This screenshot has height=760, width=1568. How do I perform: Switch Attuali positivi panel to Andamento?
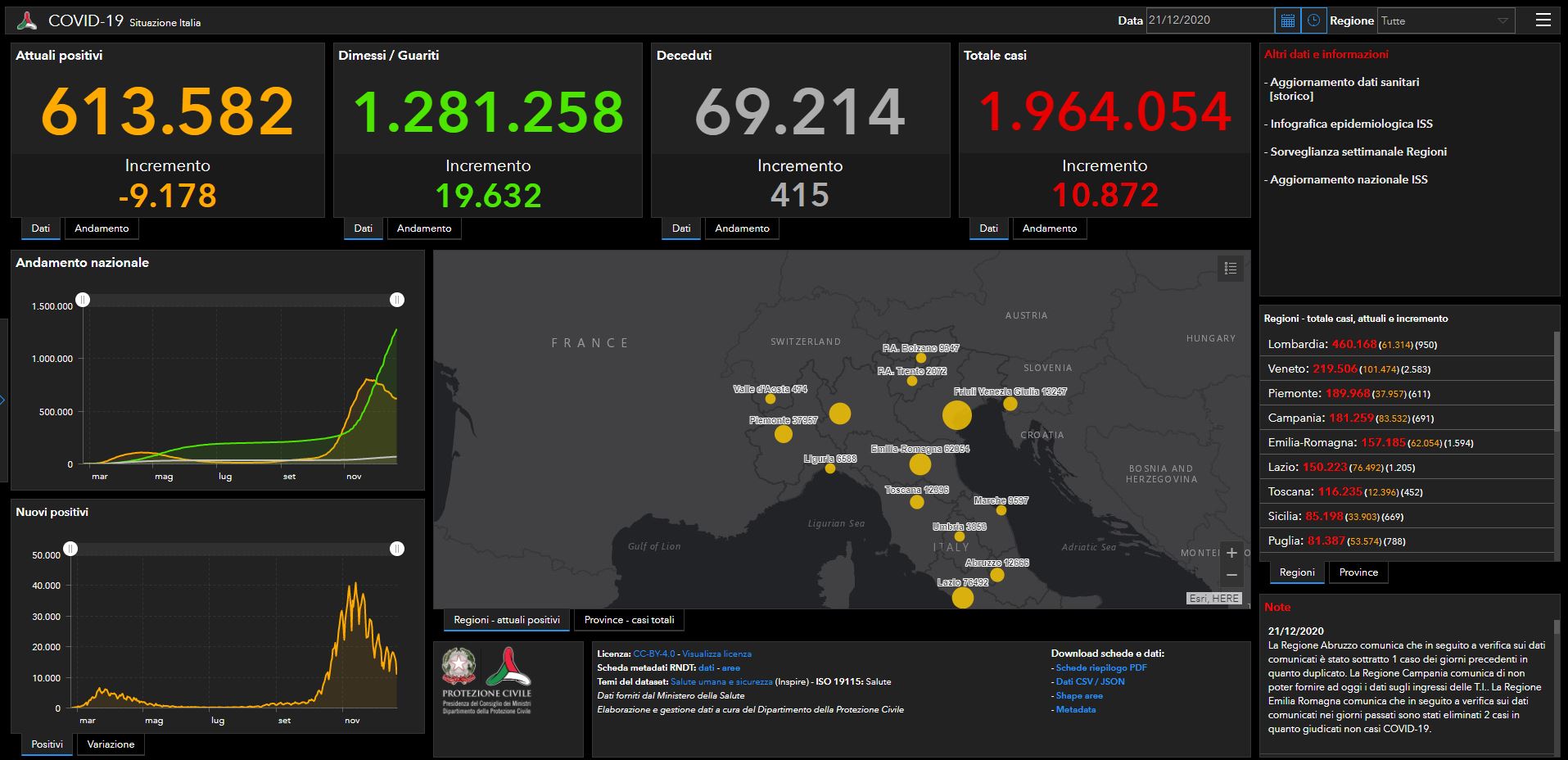coord(102,228)
